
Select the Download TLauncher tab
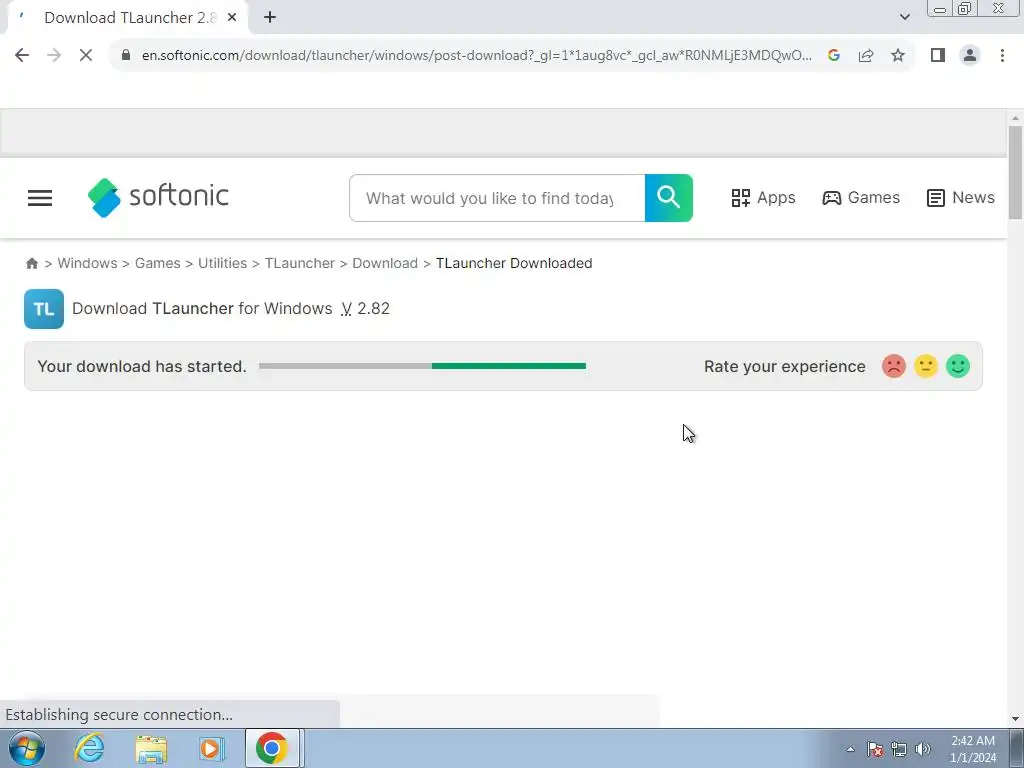click(x=127, y=18)
